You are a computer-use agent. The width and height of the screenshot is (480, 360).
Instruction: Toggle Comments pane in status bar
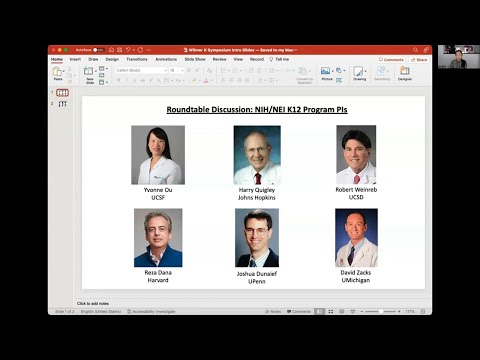[299, 311]
